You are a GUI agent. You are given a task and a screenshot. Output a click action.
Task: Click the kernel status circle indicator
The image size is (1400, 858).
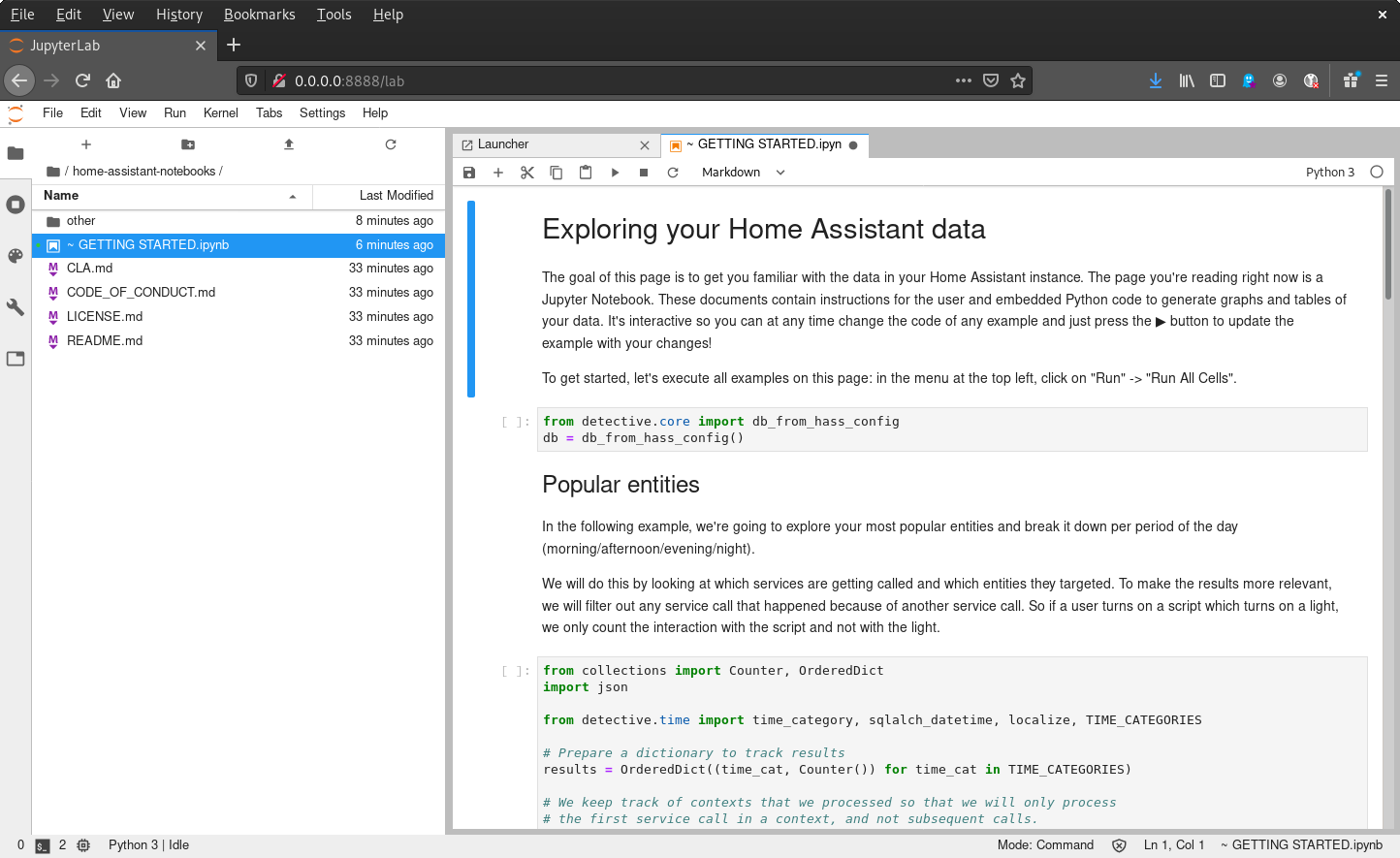tap(1377, 172)
